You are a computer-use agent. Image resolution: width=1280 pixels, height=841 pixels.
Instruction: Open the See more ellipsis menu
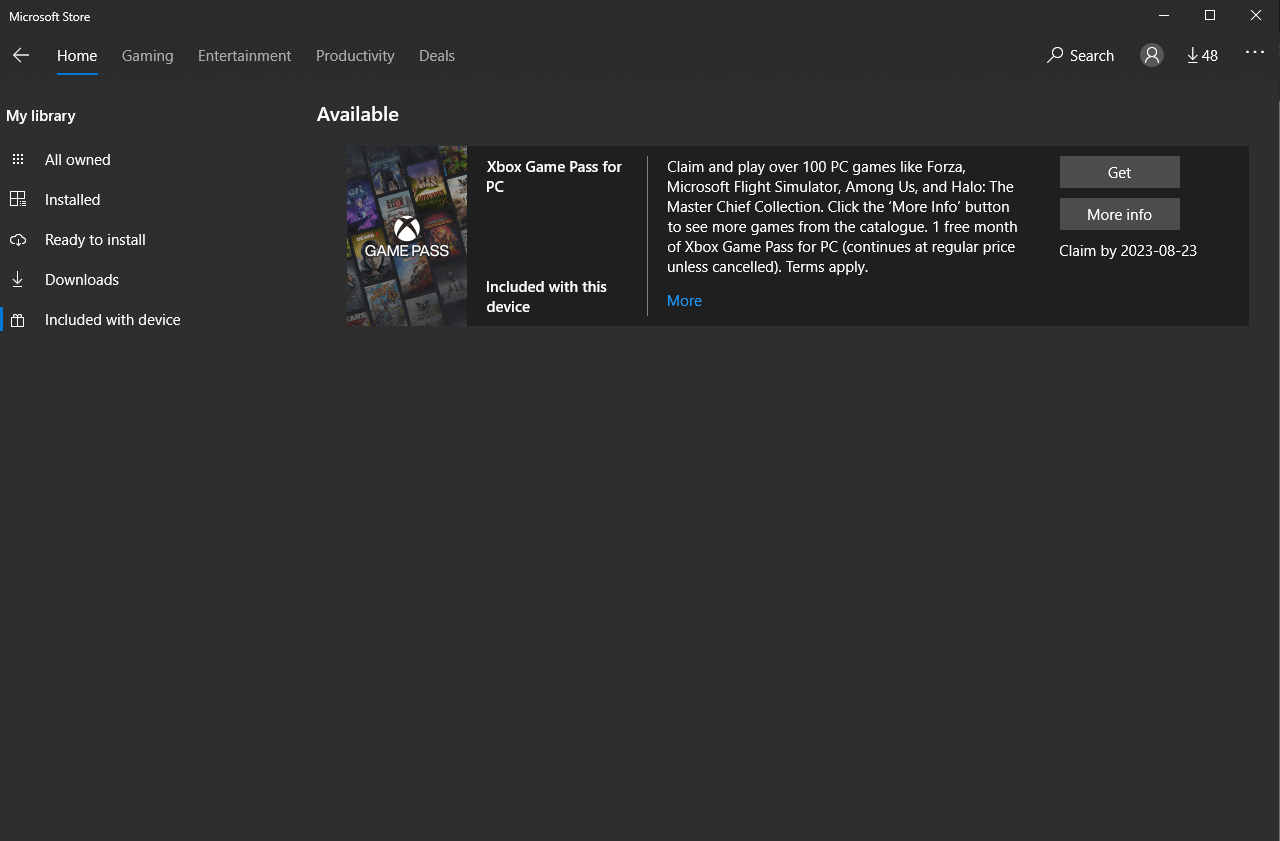[1255, 52]
